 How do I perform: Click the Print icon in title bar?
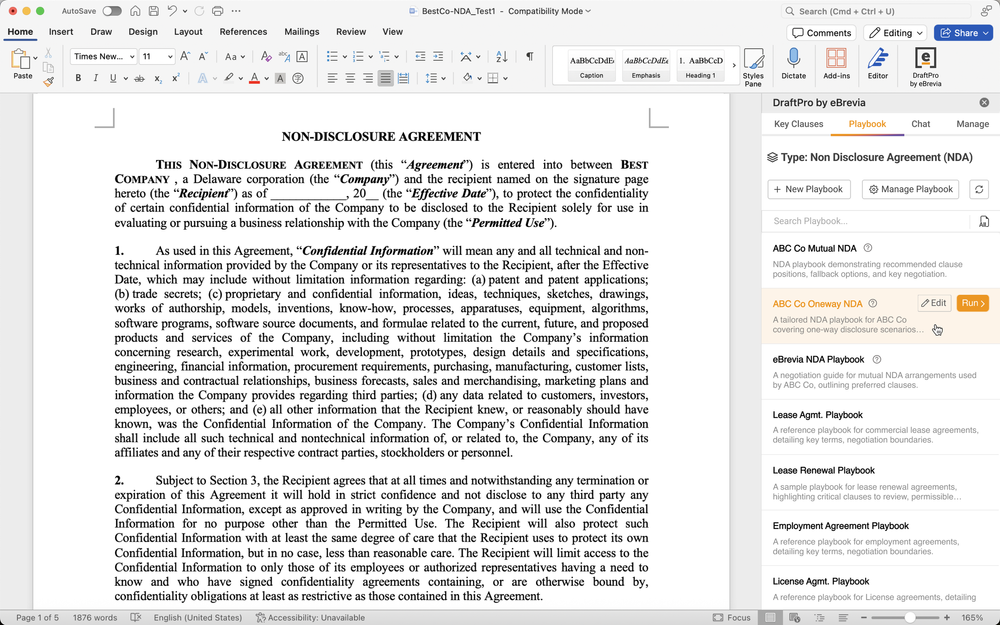click(x=217, y=11)
